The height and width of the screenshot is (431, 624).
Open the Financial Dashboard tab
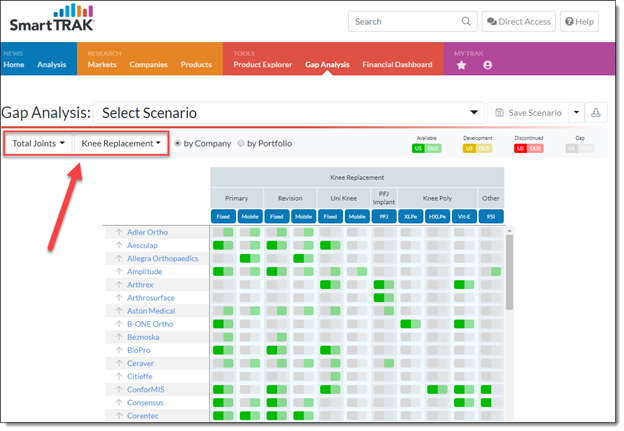397,64
